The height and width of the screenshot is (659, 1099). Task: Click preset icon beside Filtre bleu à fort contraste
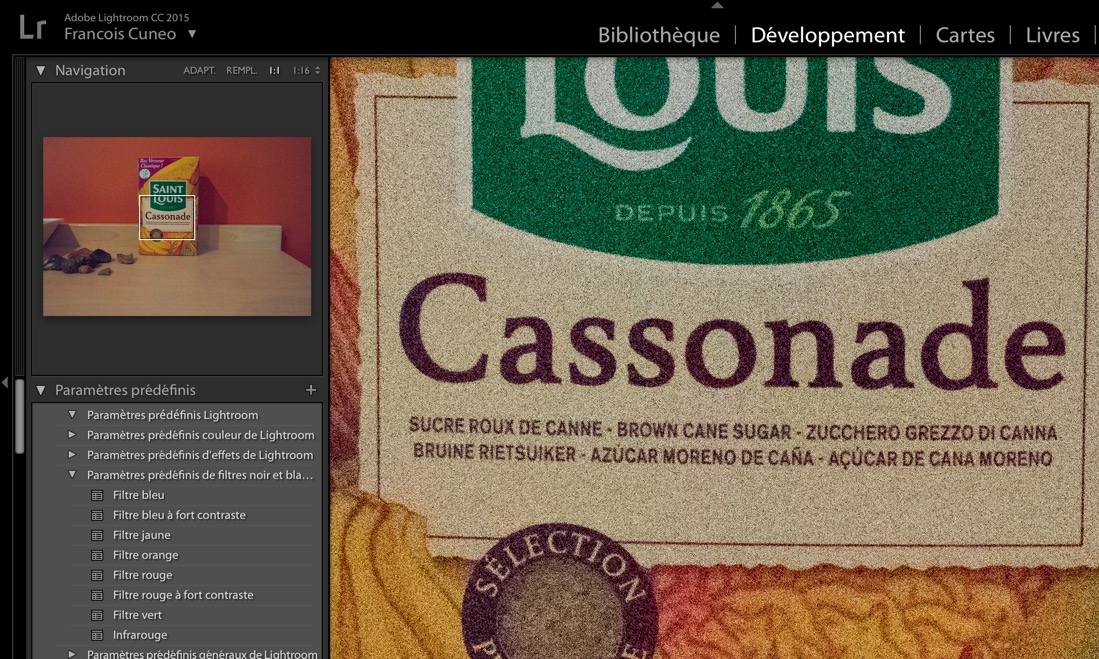[x=97, y=515]
